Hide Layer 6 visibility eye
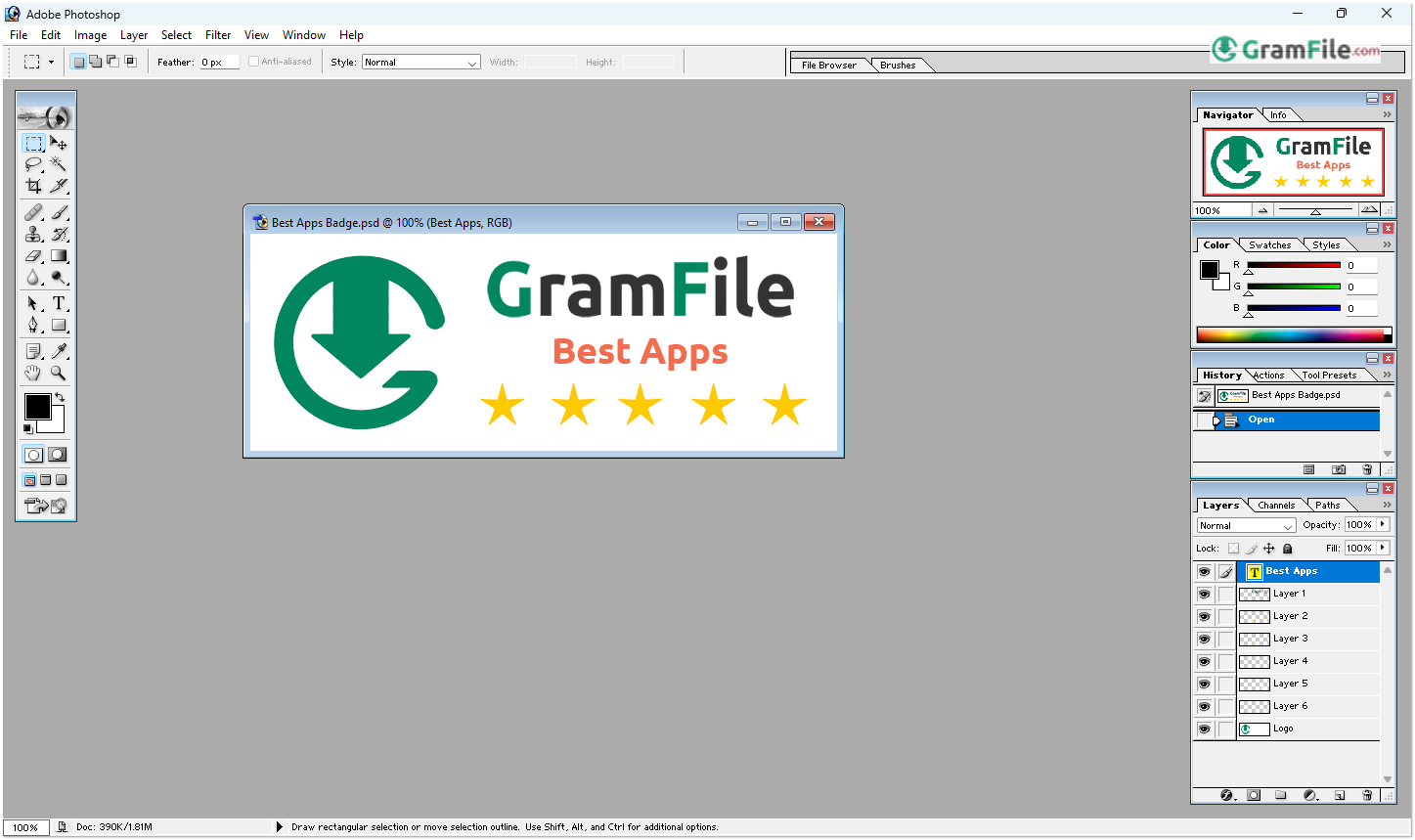This screenshot has width=1415, height=840. (x=1204, y=707)
